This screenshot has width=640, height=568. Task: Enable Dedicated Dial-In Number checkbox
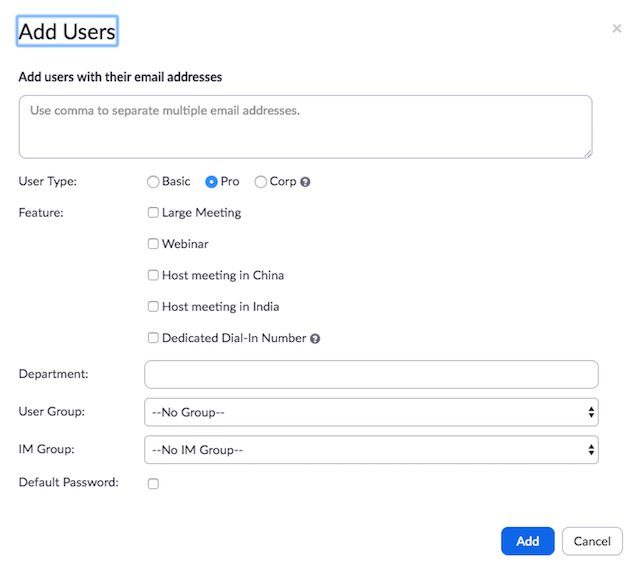[153, 338]
